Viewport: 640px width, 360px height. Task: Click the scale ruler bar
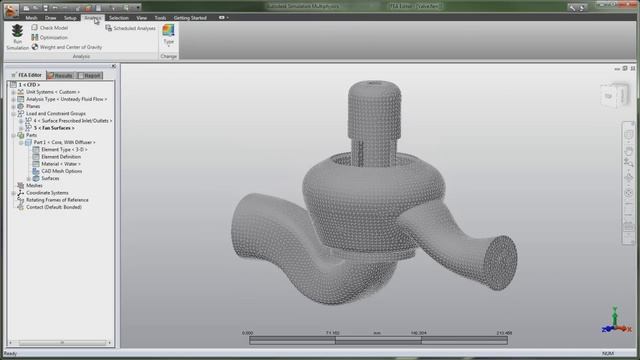click(x=378, y=340)
